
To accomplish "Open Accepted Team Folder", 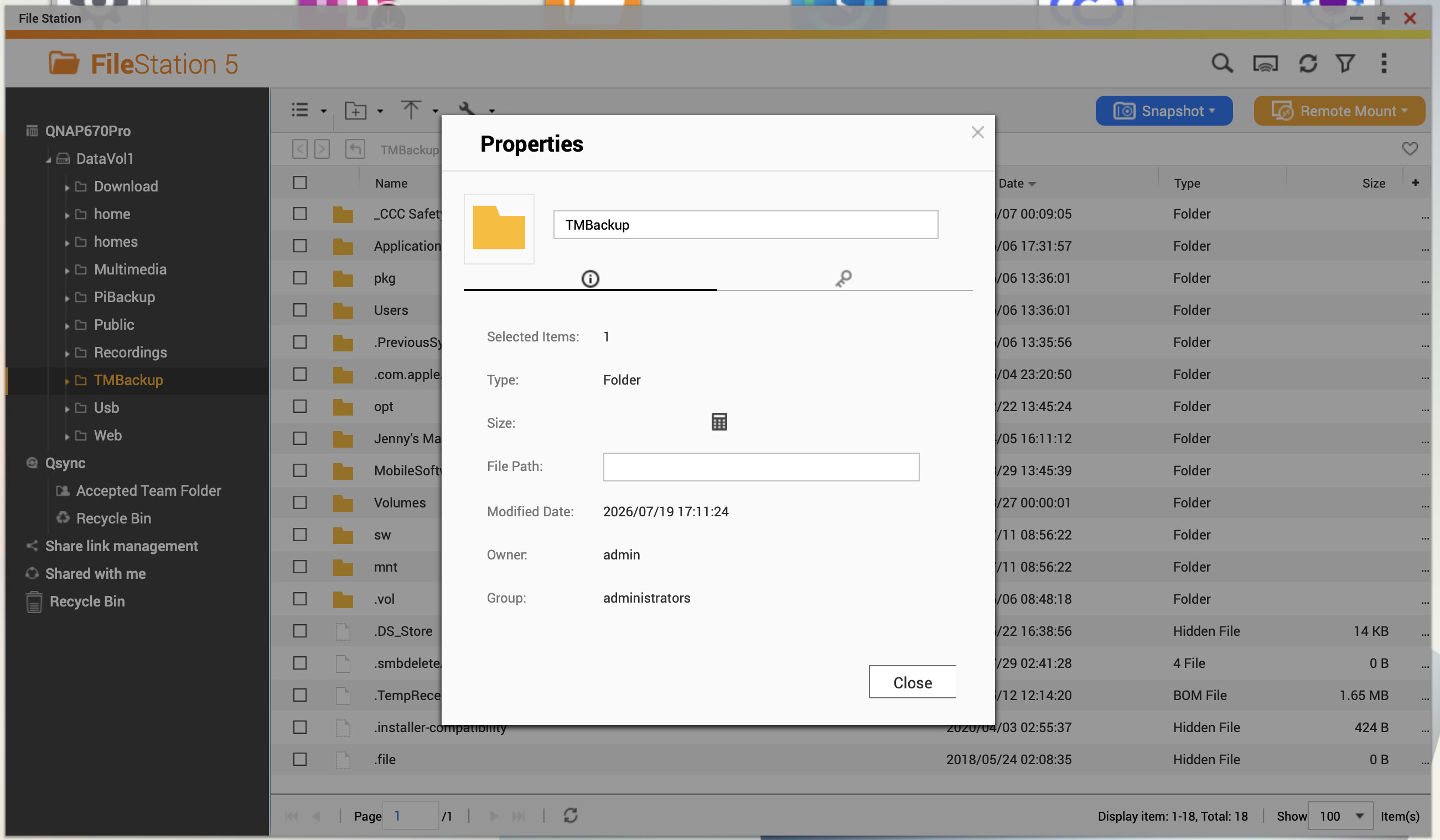I will coord(148,490).
